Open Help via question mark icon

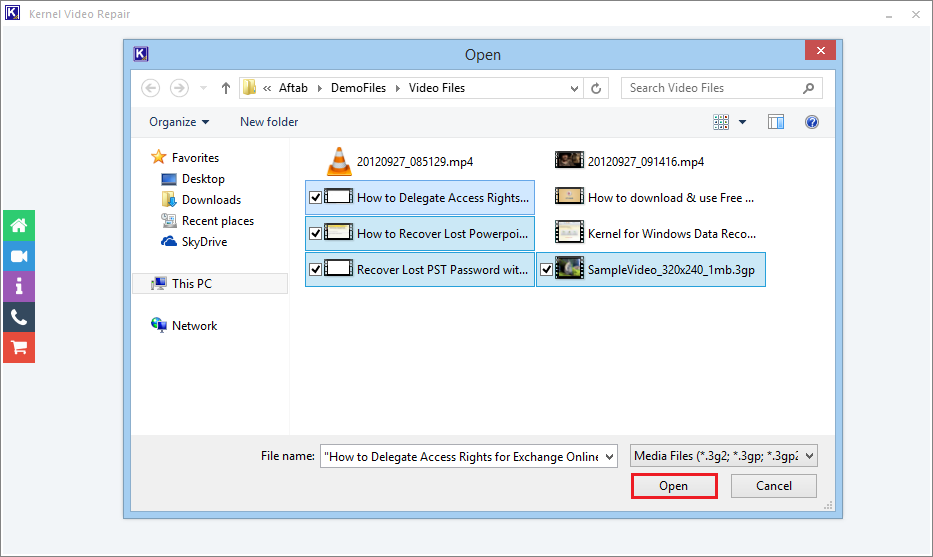[x=812, y=122]
